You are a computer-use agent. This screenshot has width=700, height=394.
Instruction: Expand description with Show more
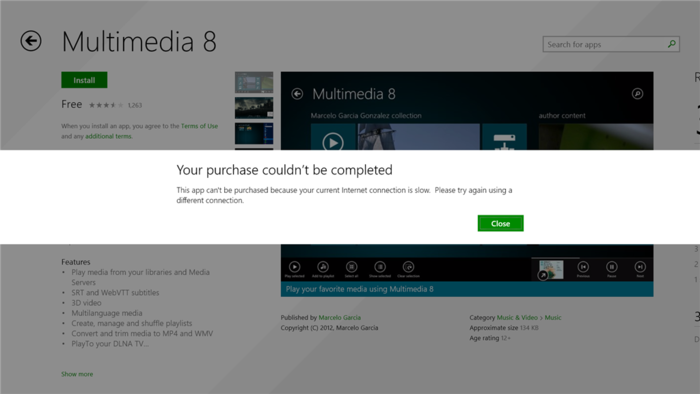pos(77,374)
